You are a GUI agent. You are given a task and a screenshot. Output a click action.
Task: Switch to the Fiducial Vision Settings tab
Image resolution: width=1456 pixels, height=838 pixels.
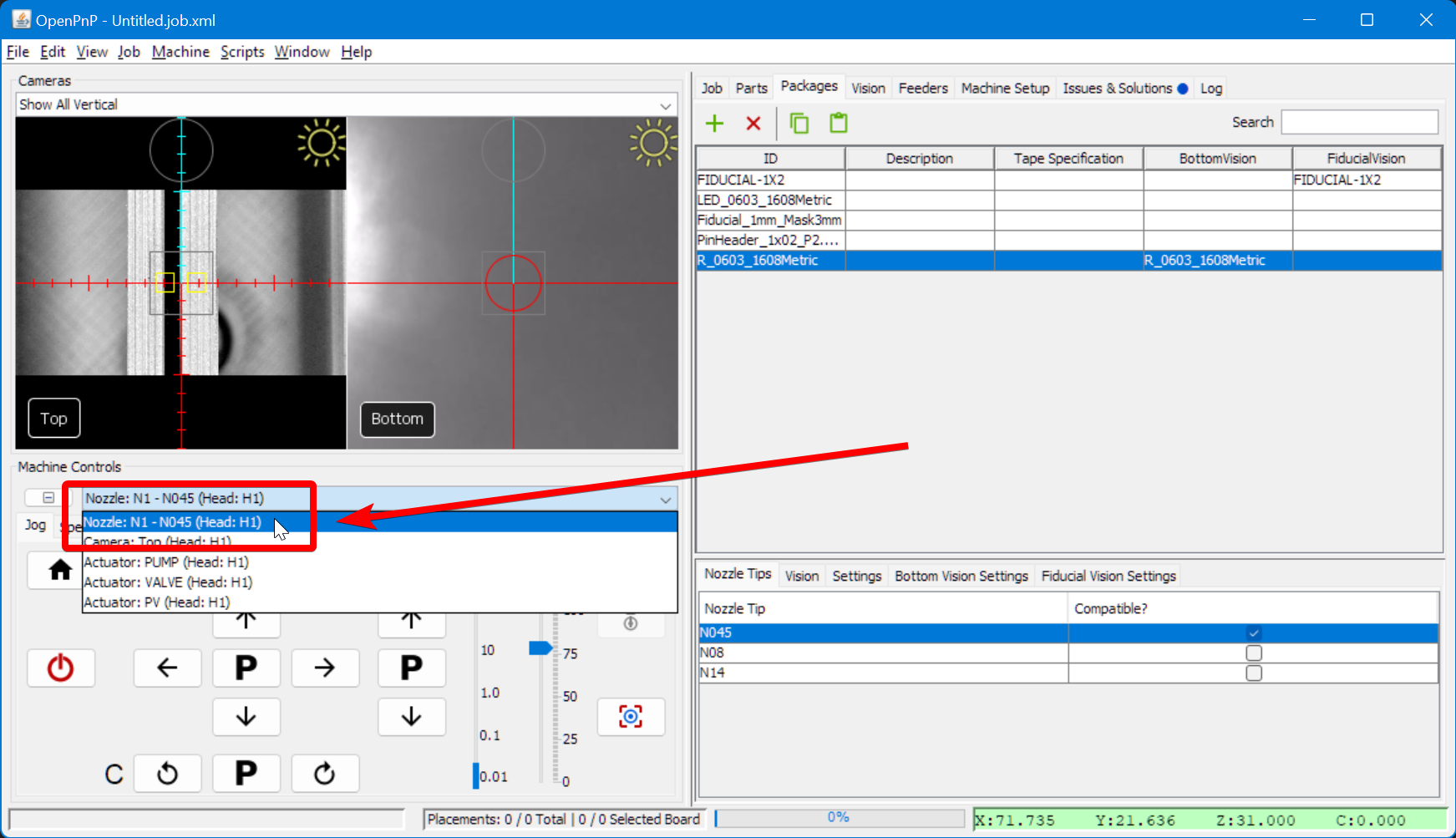click(x=1108, y=576)
